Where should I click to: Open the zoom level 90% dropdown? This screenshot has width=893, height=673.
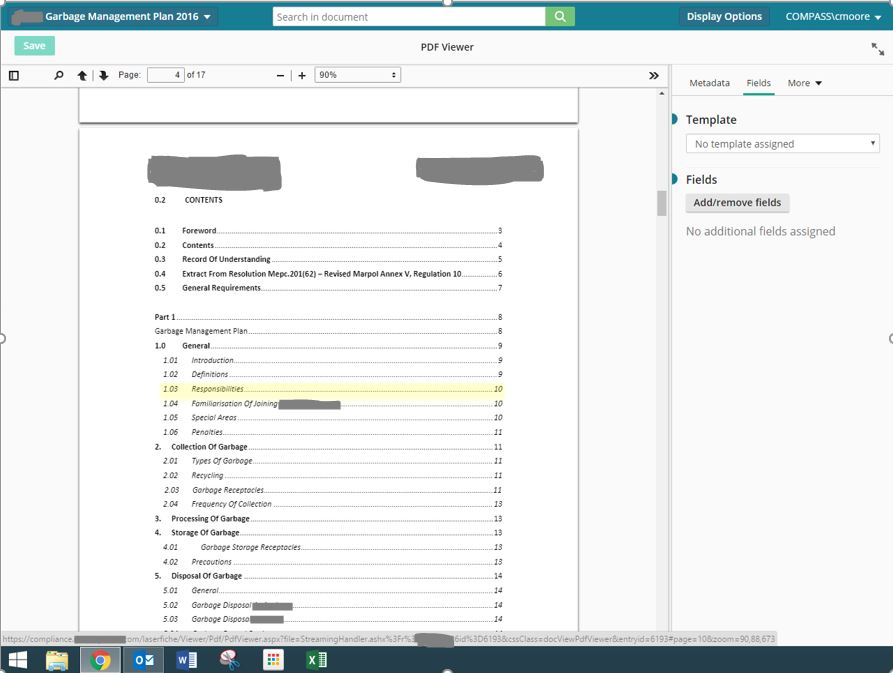[357, 75]
